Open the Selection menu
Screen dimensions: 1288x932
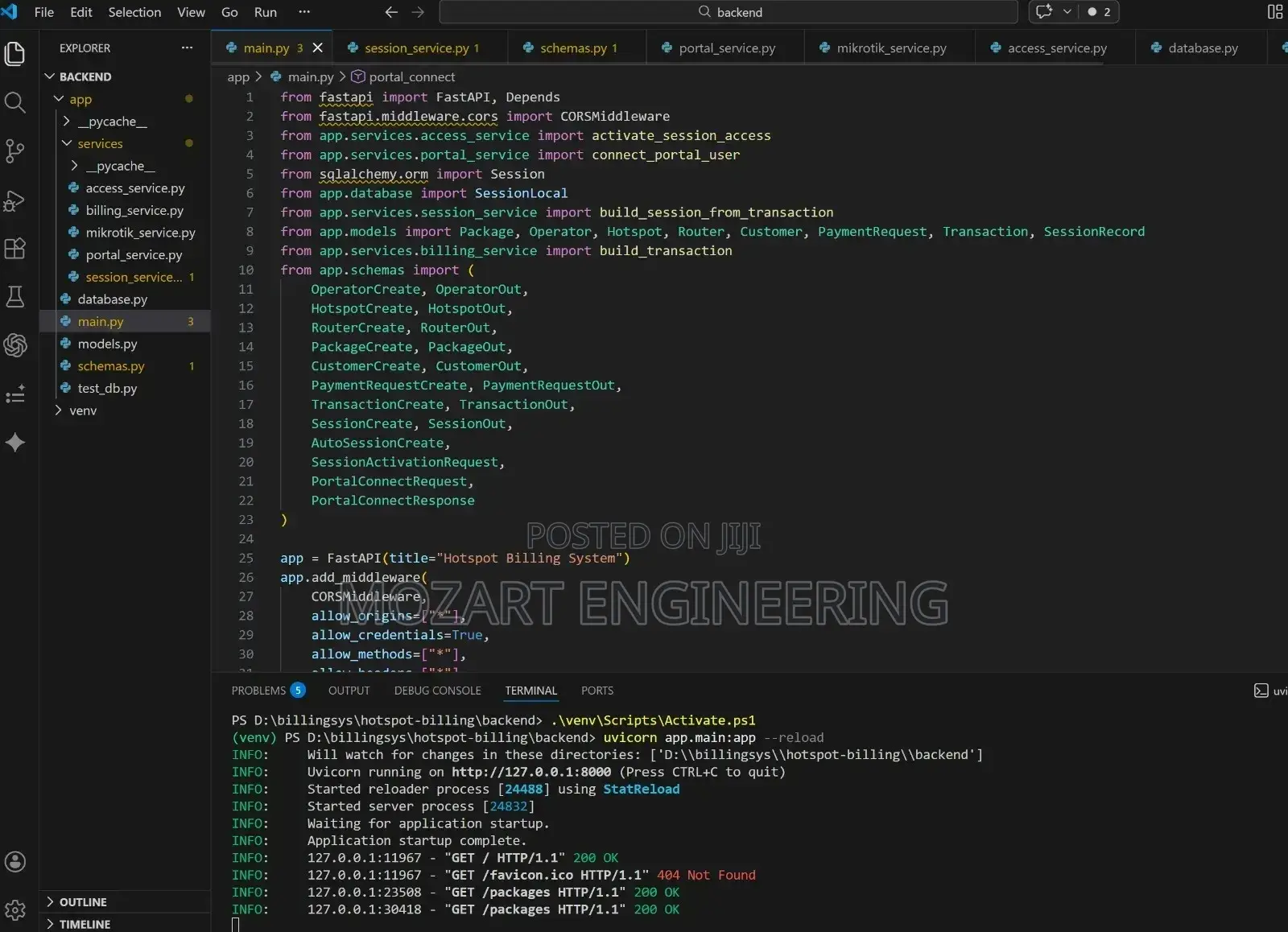click(x=134, y=12)
